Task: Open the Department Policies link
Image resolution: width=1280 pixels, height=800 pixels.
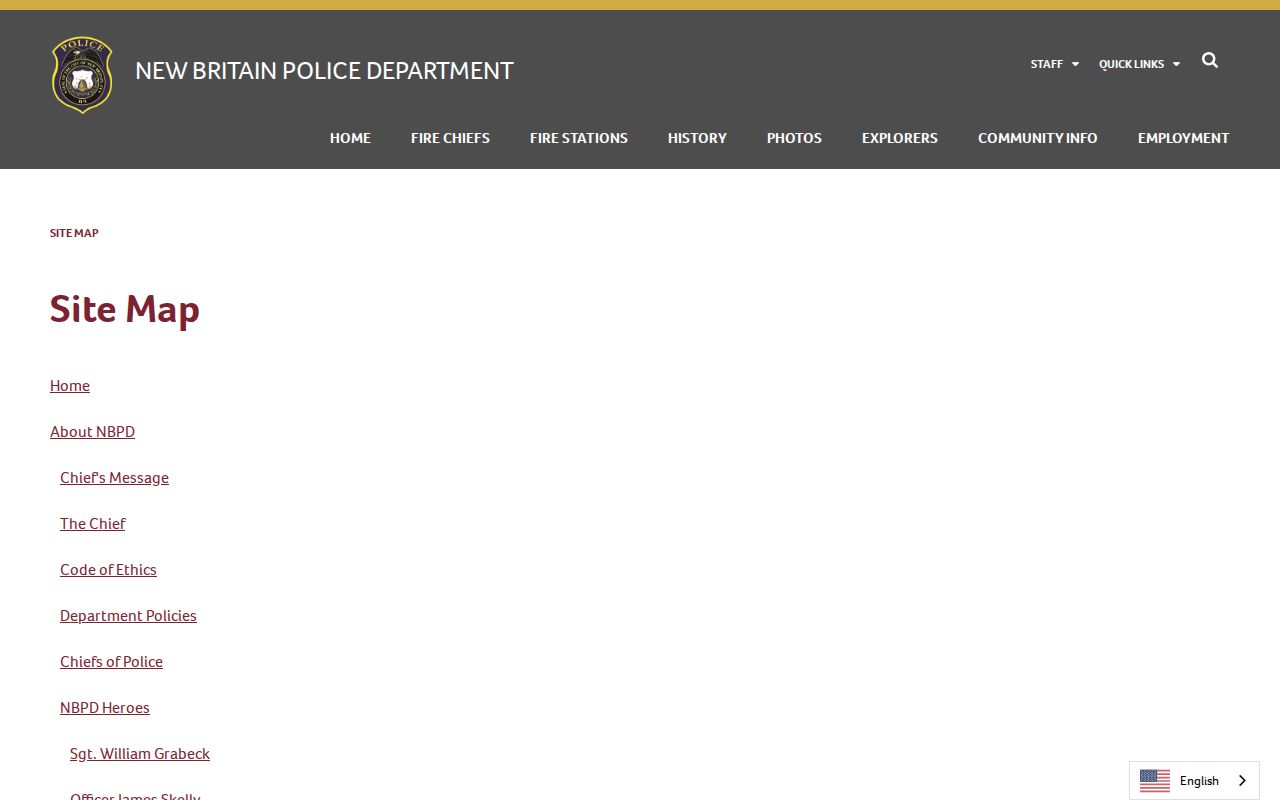Action: (128, 616)
